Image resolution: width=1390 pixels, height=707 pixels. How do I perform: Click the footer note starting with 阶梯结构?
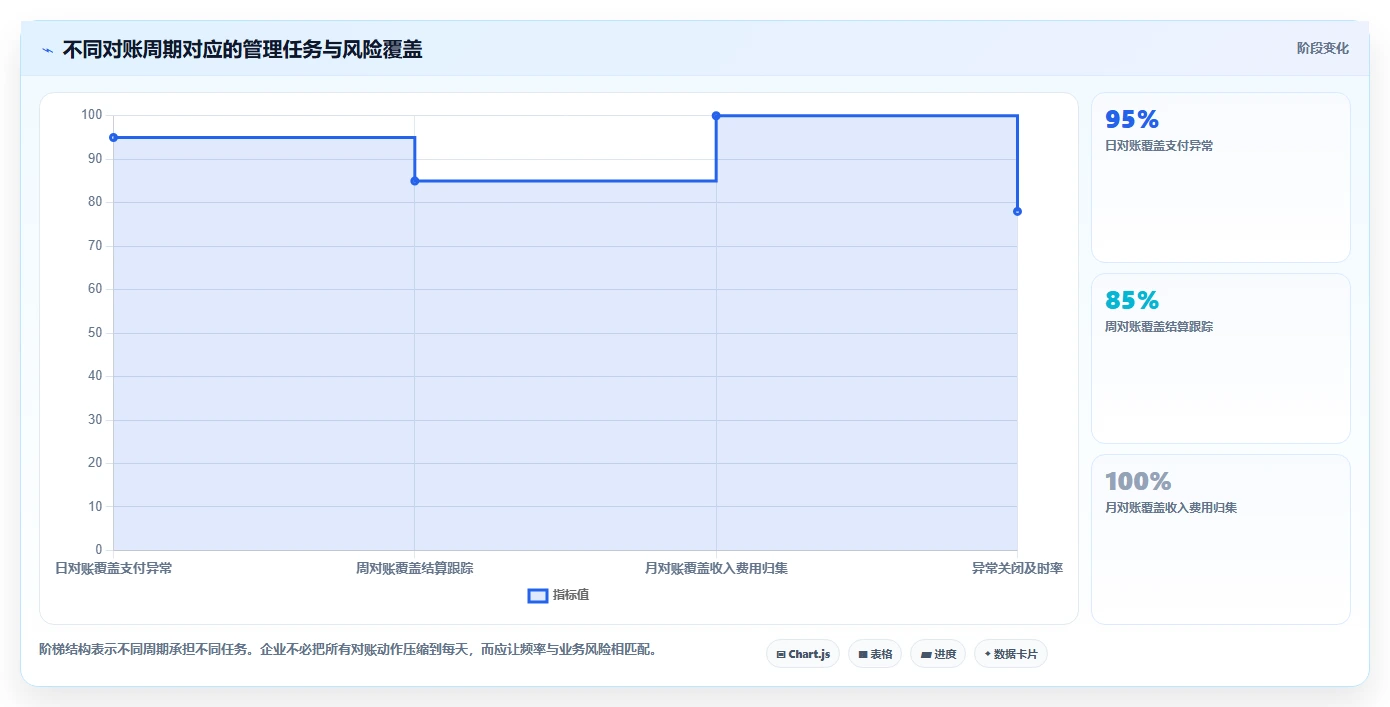click(350, 650)
